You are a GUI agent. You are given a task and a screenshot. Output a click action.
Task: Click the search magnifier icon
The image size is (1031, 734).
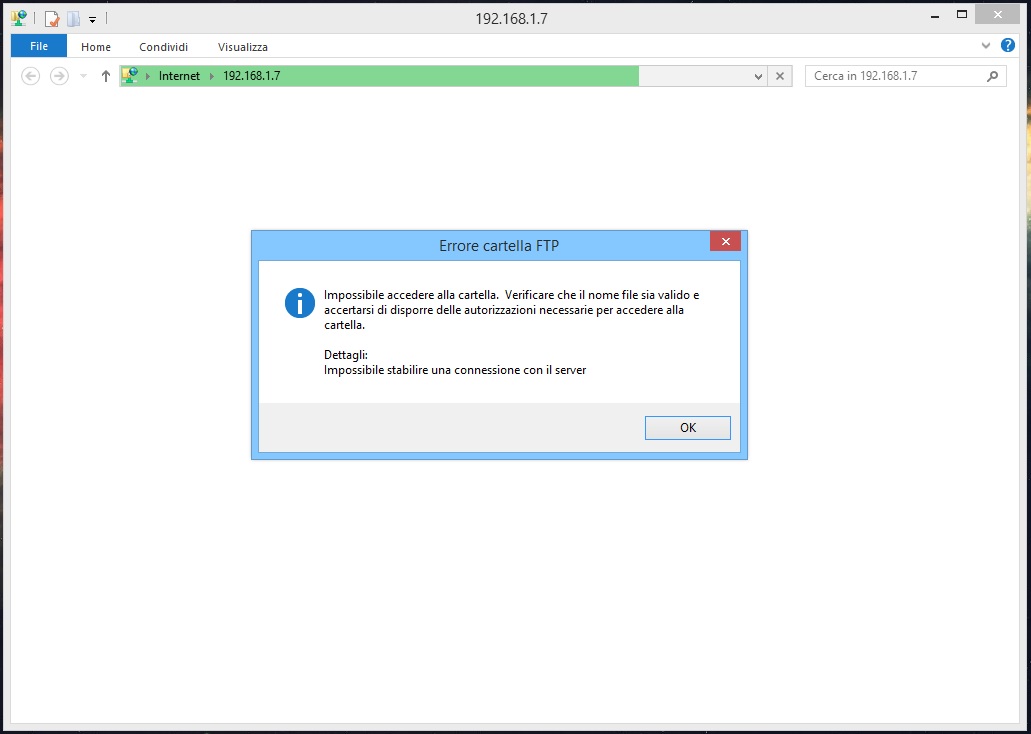(992, 76)
